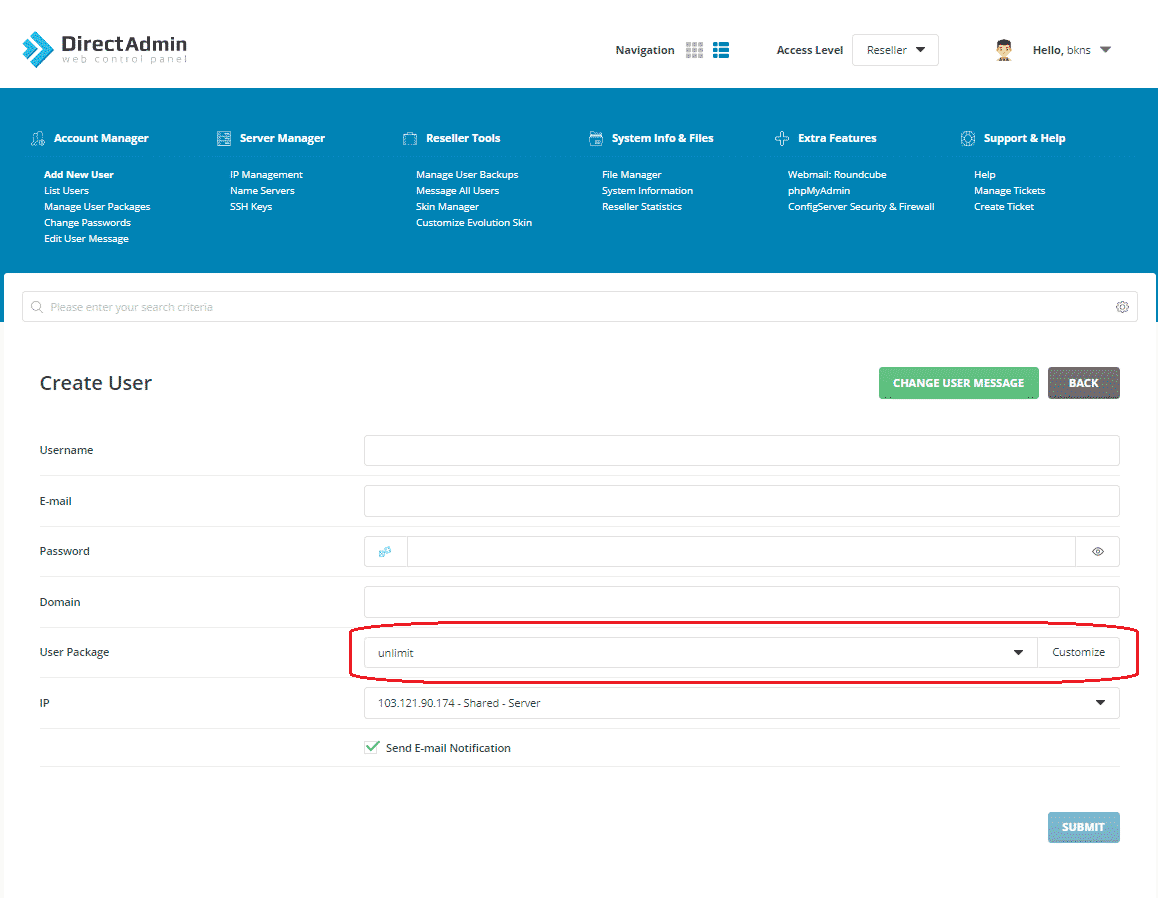The width and height of the screenshot is (1162, 898).
Task: Open Reseller Statistics link
Action: [642, 207]
